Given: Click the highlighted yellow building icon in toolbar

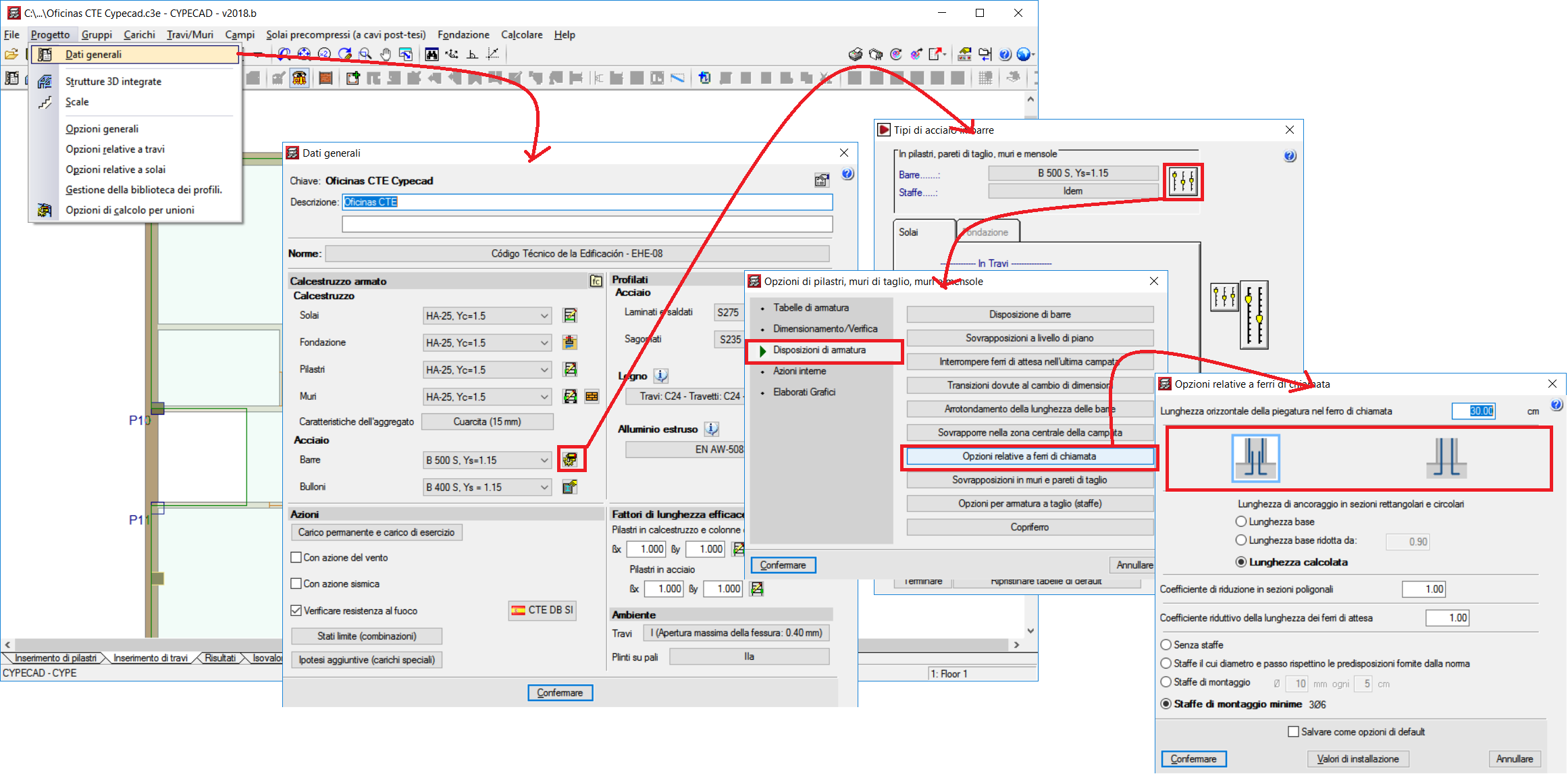Looking at the screenshot, I should tap(299, 78).
